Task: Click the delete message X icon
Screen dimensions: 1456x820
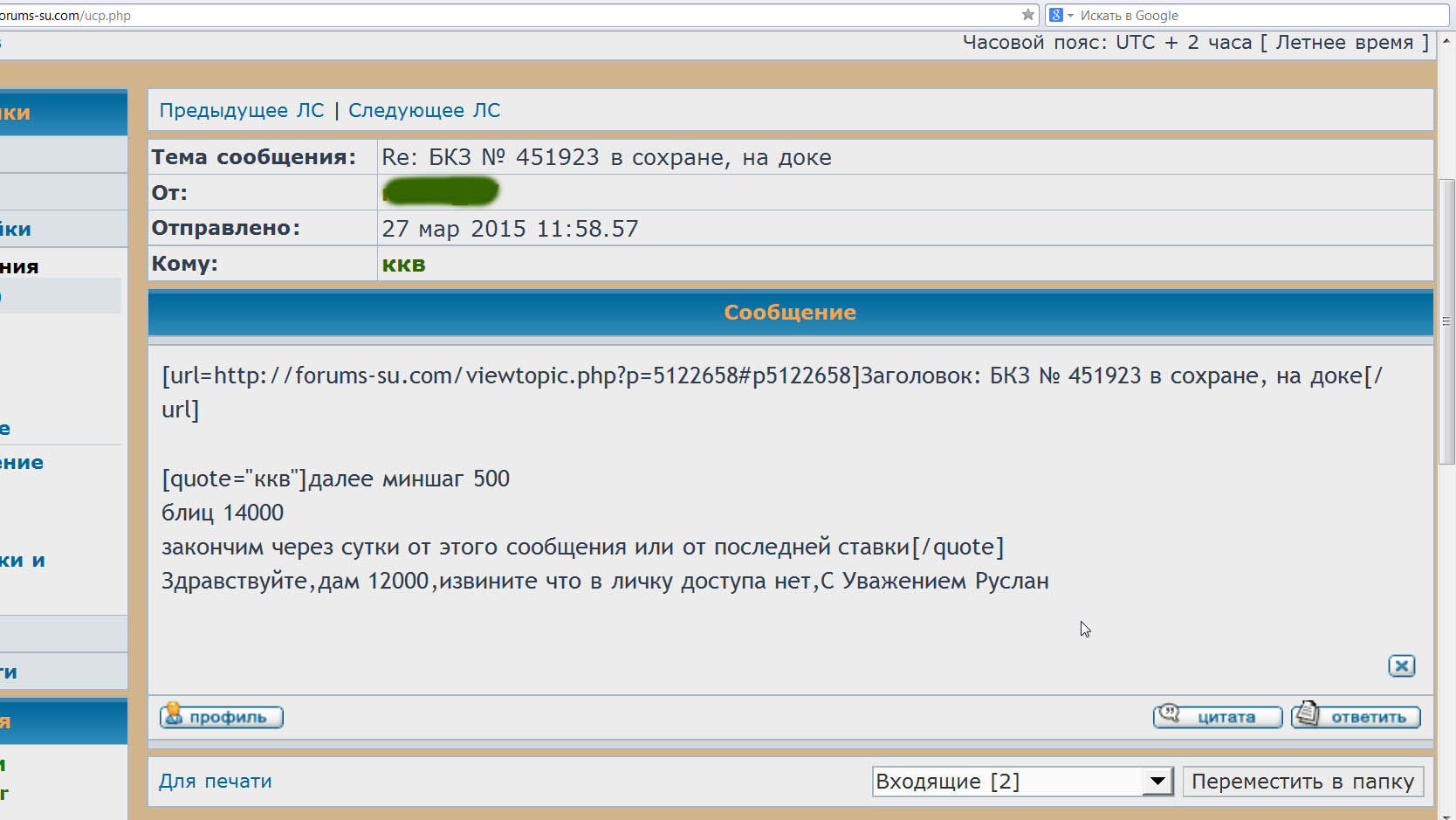Action: 1401,666
